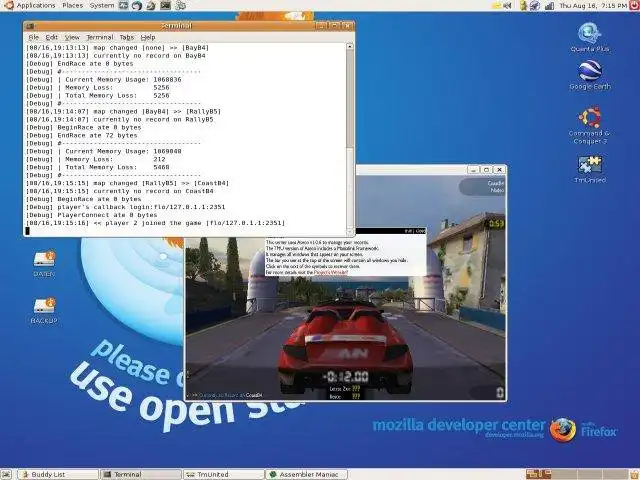Maximize the Terminal window
The height and width of the screenshot is (480, 640).
334,26
